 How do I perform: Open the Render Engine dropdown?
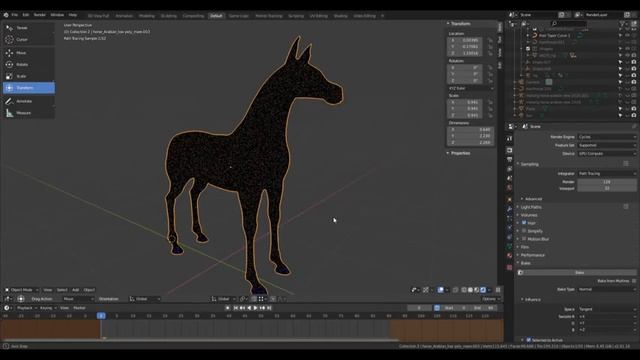[x=607, y=137]
